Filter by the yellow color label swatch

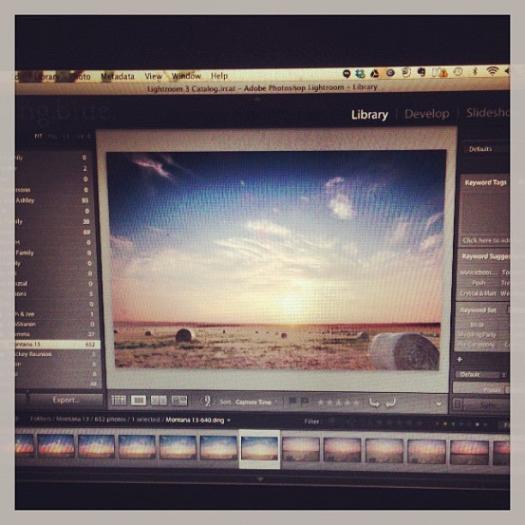(x=445, y=424)
